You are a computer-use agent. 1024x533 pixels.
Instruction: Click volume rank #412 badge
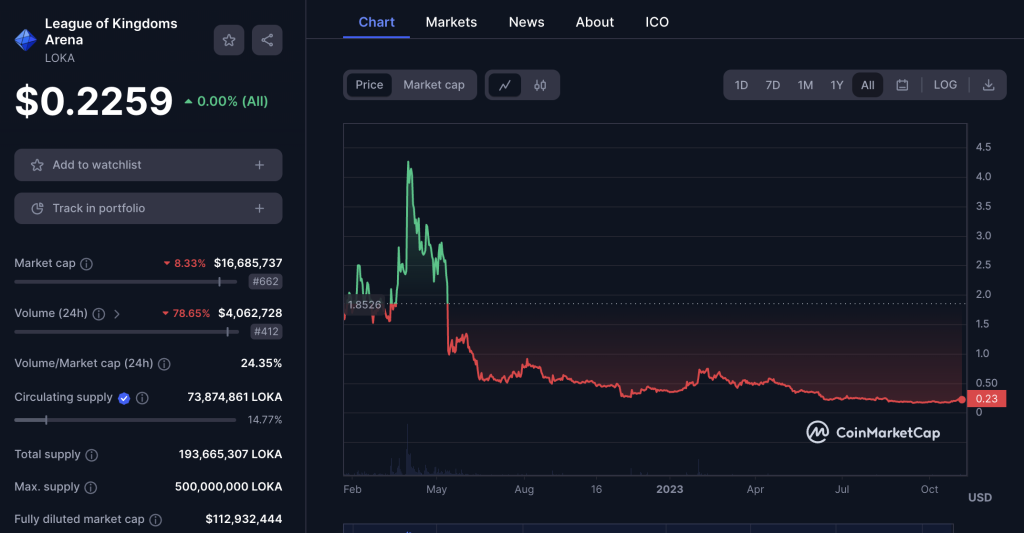point(266,332)
